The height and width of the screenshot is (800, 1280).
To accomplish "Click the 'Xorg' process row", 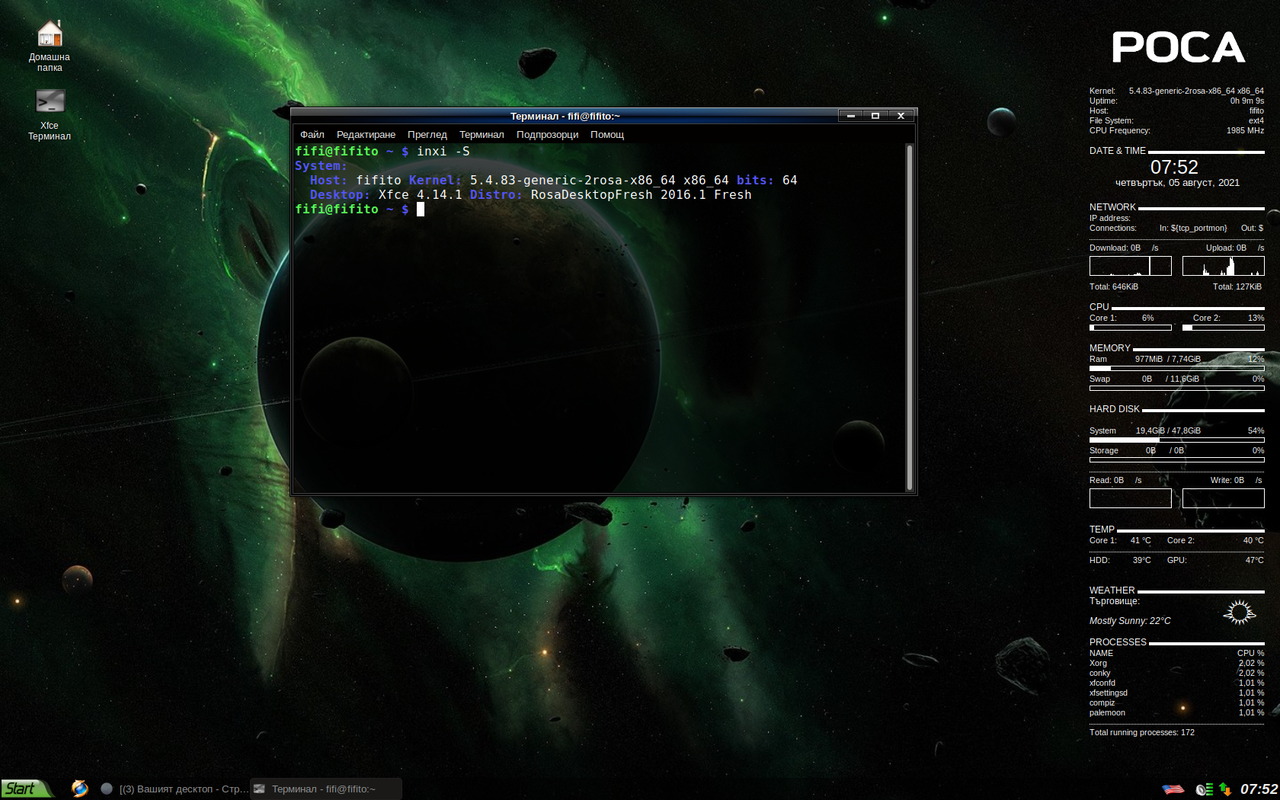I will click(x=1177, y=663).
